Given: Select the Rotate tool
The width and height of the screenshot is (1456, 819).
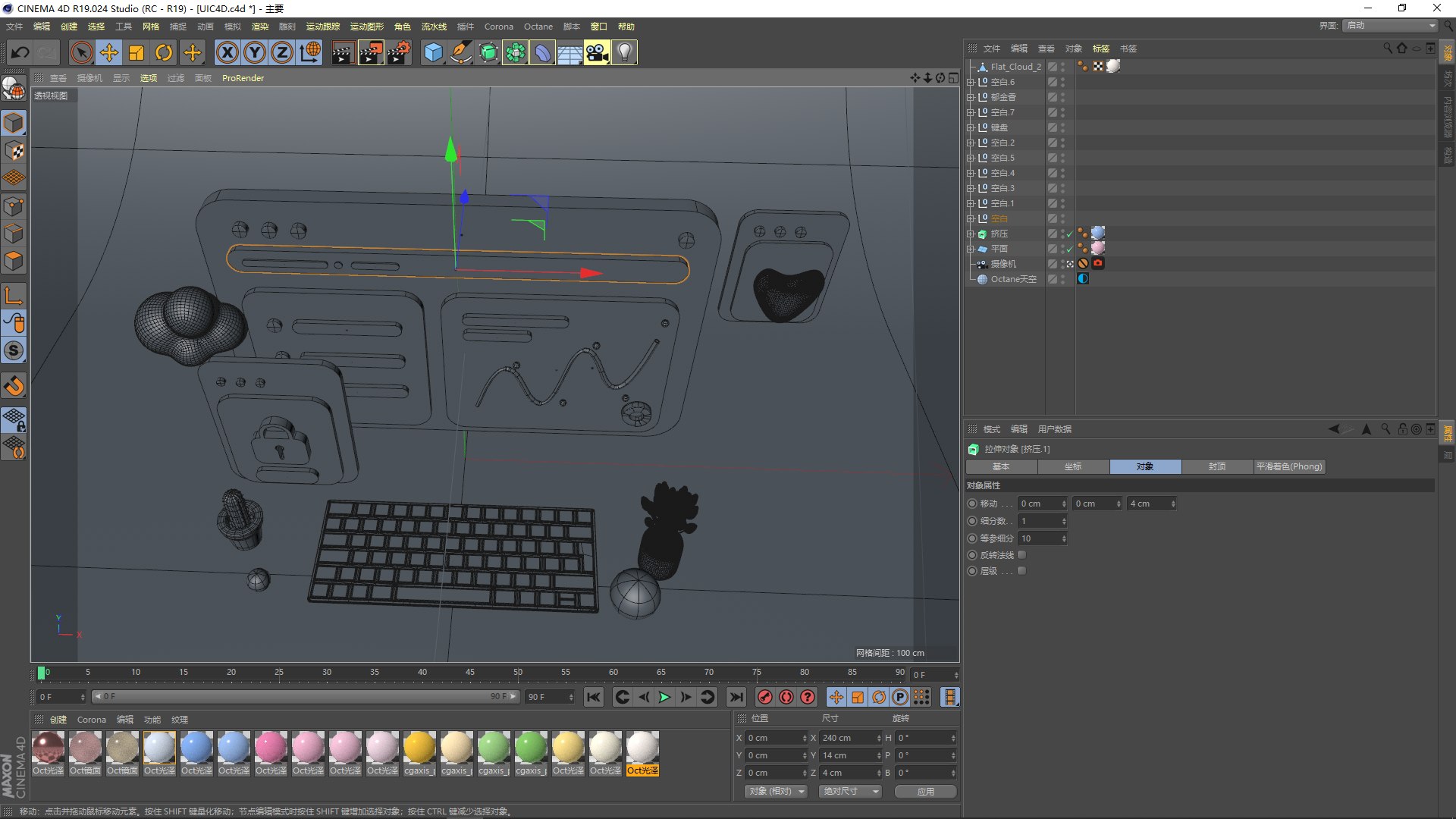Looking at the screenshot, I should (164, 52).
